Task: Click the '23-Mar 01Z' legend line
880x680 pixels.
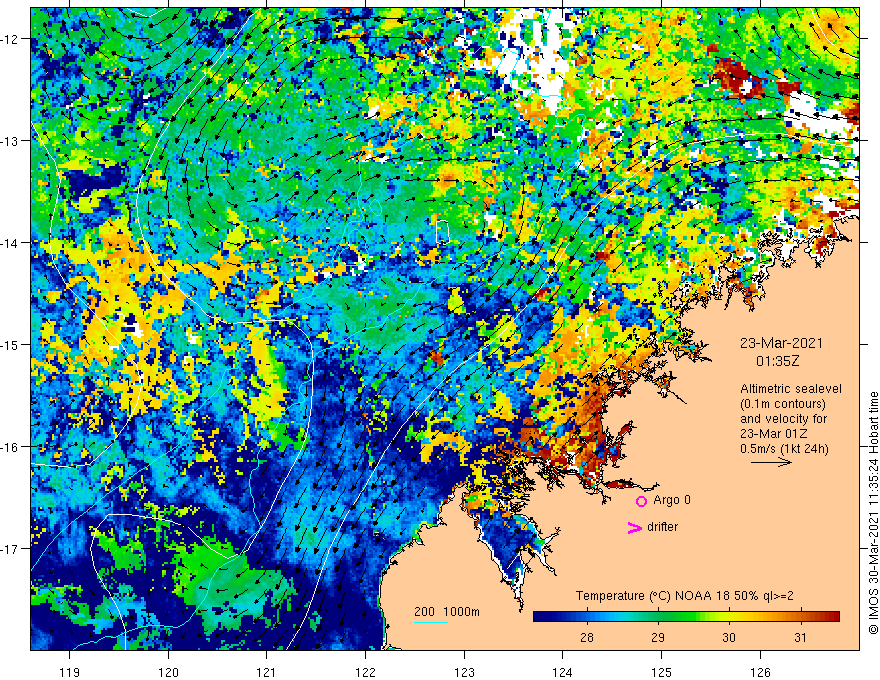Action: 772,434
